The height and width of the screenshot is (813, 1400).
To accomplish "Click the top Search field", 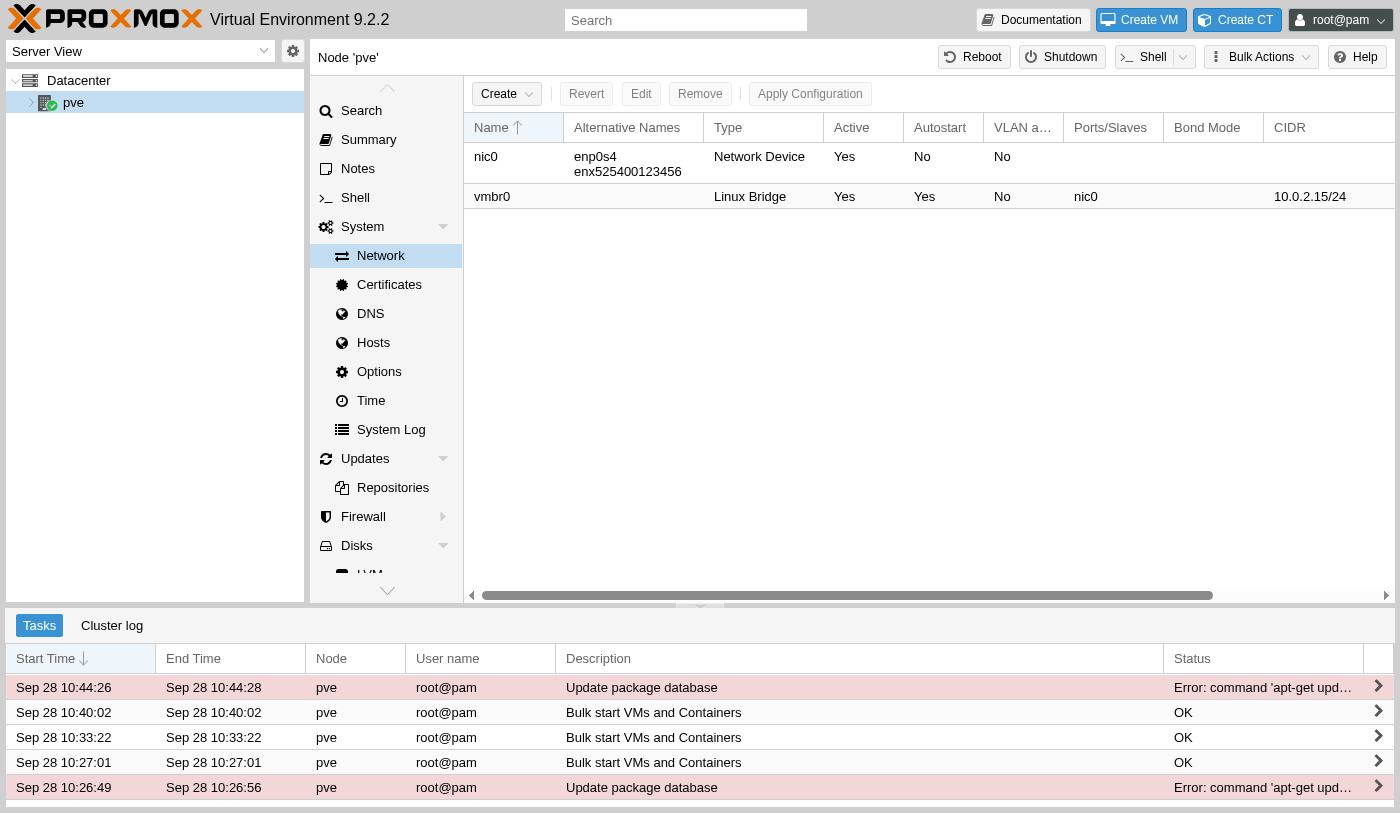I will click(x=685, y=20).
